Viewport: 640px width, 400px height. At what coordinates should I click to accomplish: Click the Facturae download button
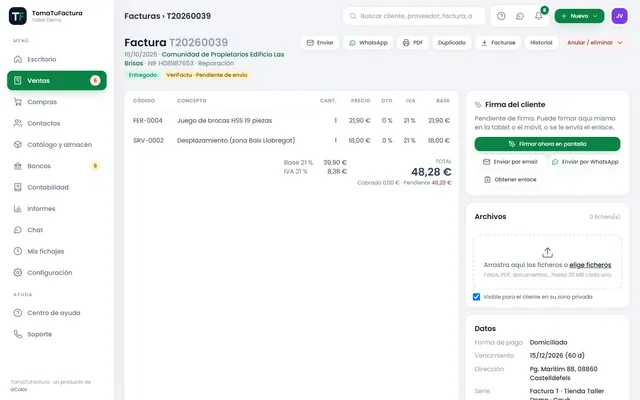click(498, 42)
